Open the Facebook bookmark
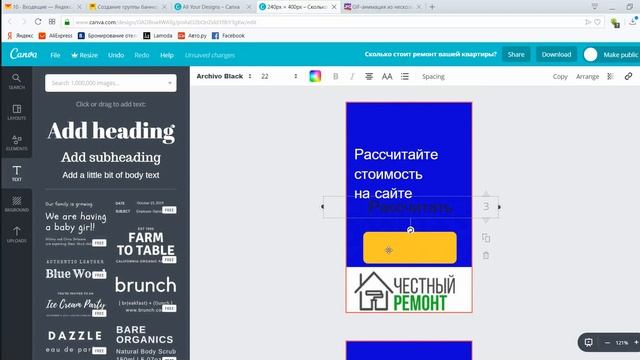Viewport: 640px width, 360px height. click(x=228, y=36)
